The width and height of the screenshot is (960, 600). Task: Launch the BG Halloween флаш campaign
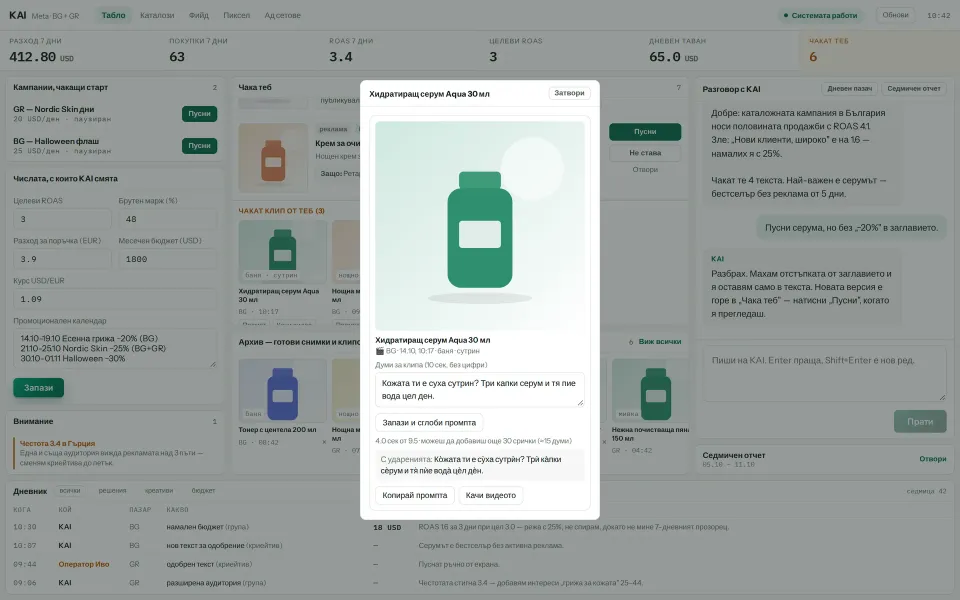(x=199, y=146)
